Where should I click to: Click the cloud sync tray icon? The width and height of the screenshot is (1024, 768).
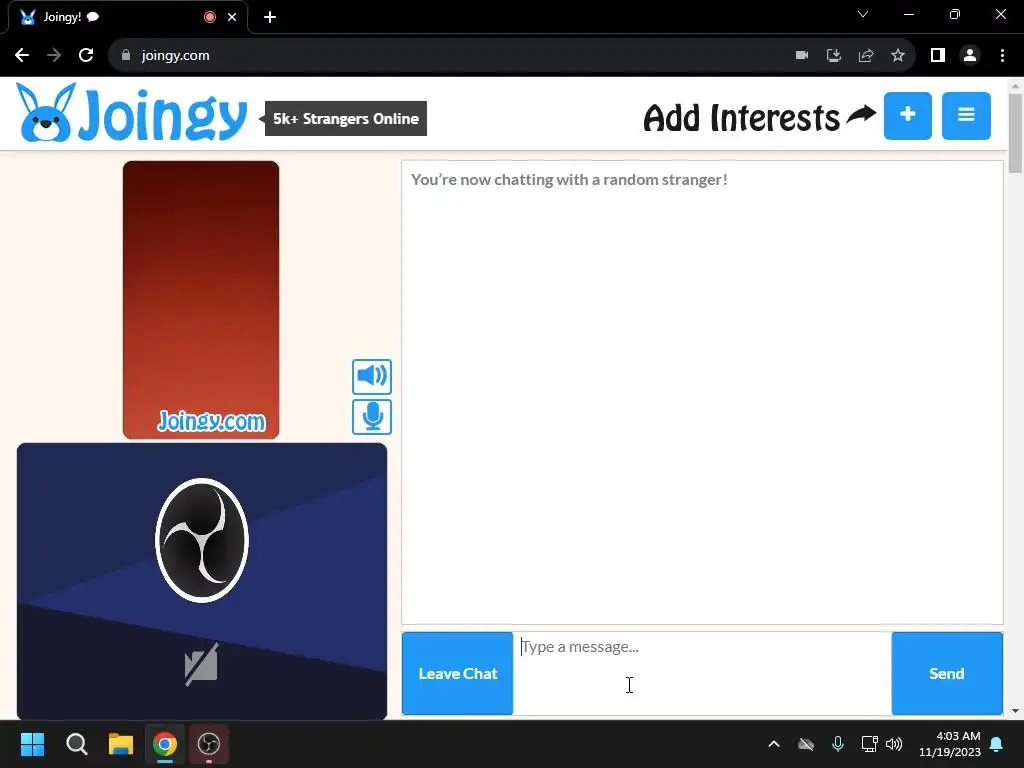tap(806, 744)
